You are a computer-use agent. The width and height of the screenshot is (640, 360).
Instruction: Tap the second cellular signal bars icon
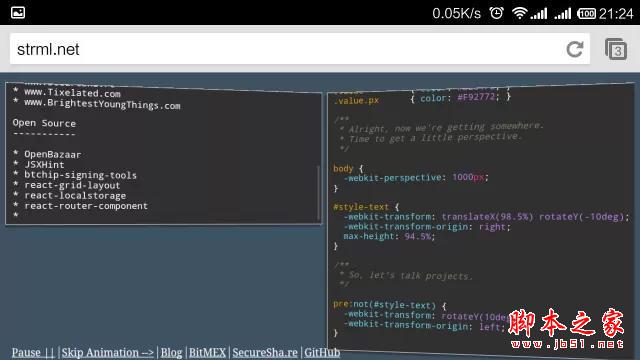tap(562, 14)
